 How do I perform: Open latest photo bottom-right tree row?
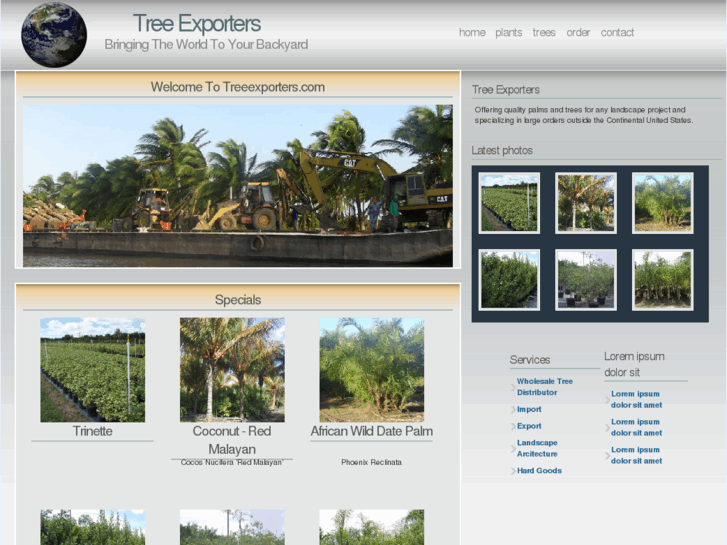[663, 280]
